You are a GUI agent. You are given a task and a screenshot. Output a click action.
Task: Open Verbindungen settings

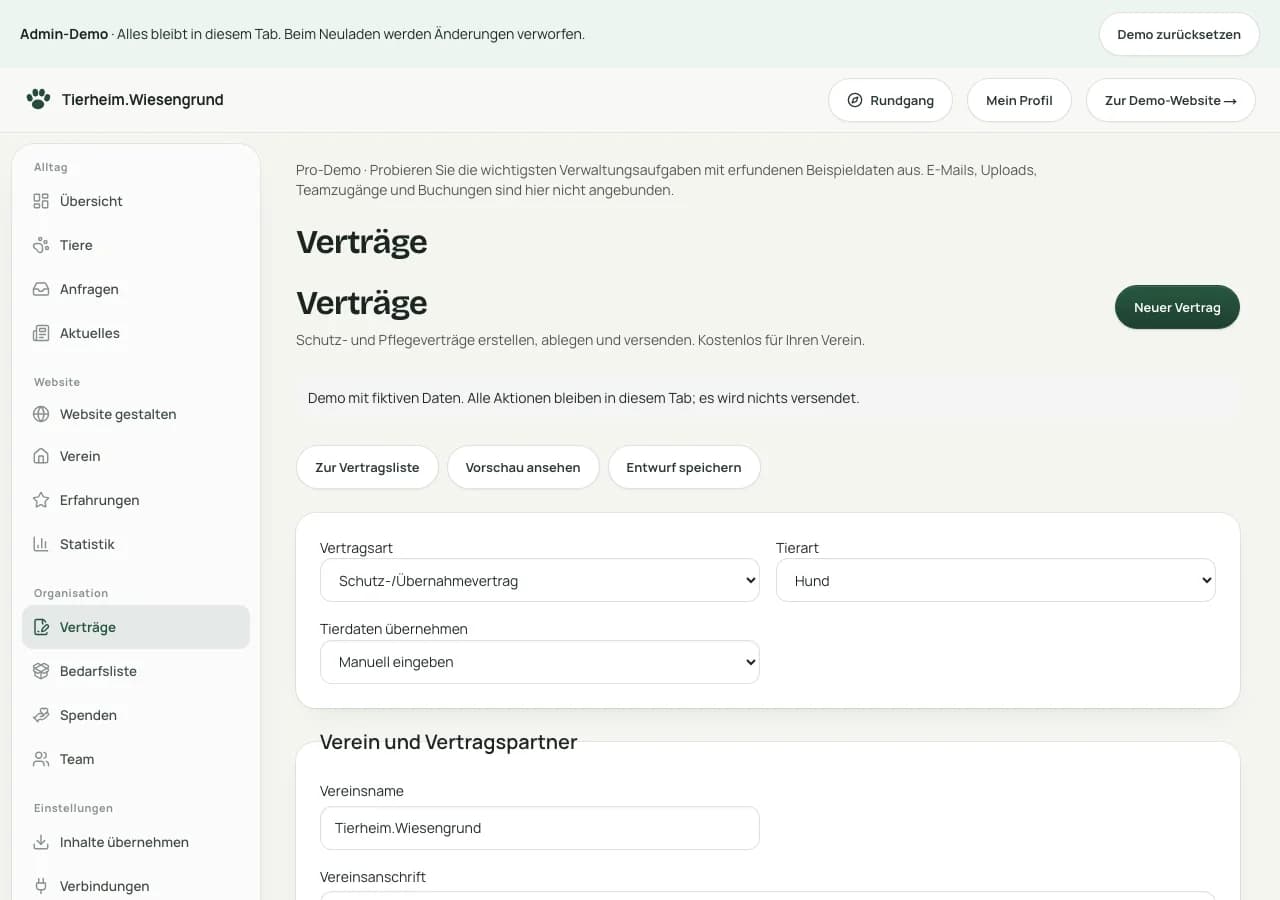[x=136, y=886]
